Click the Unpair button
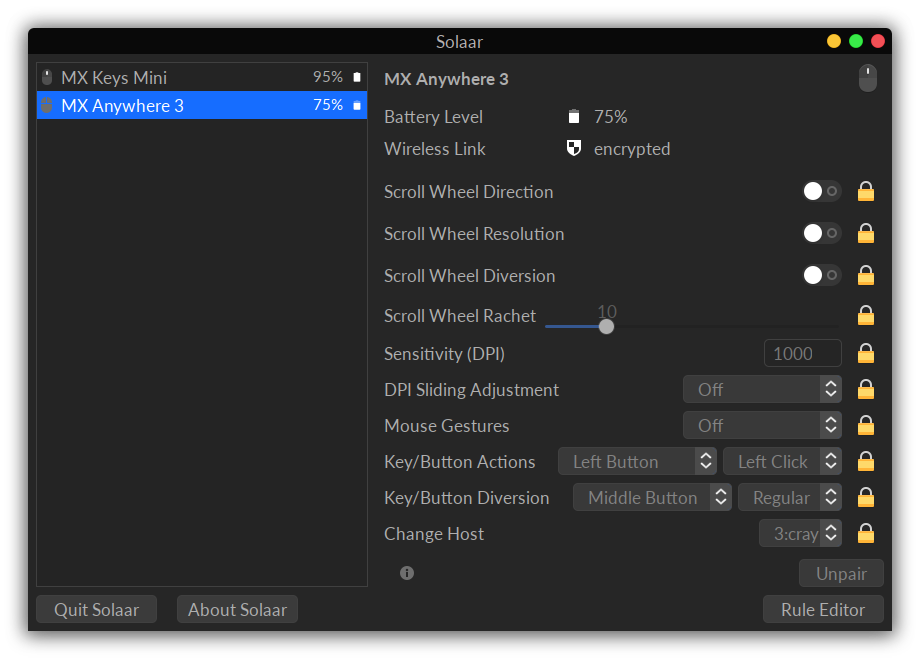The height and width of the screenshot is (659, 920). coord(841,573)
